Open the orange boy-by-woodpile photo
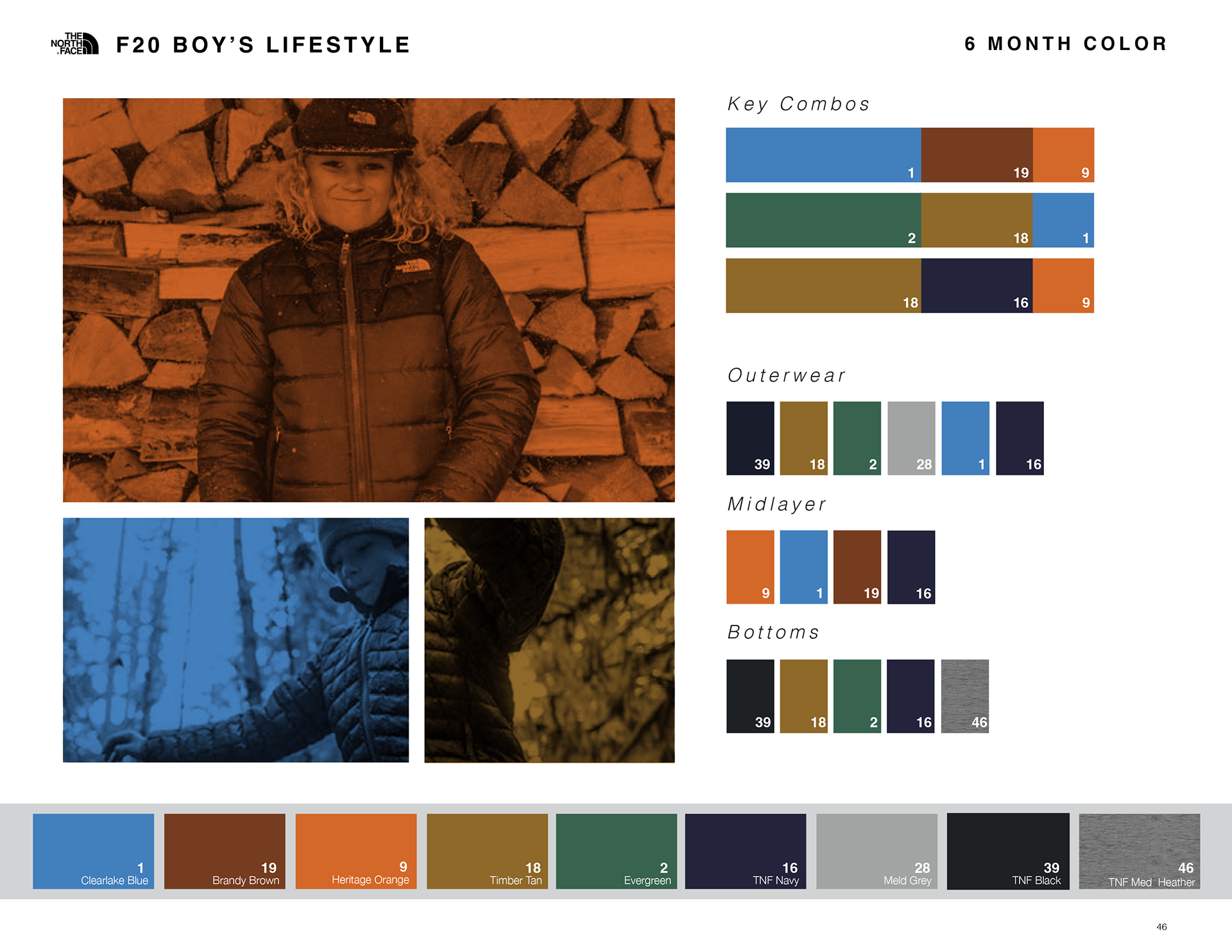The image size is (1232, 952). point(369,300)
